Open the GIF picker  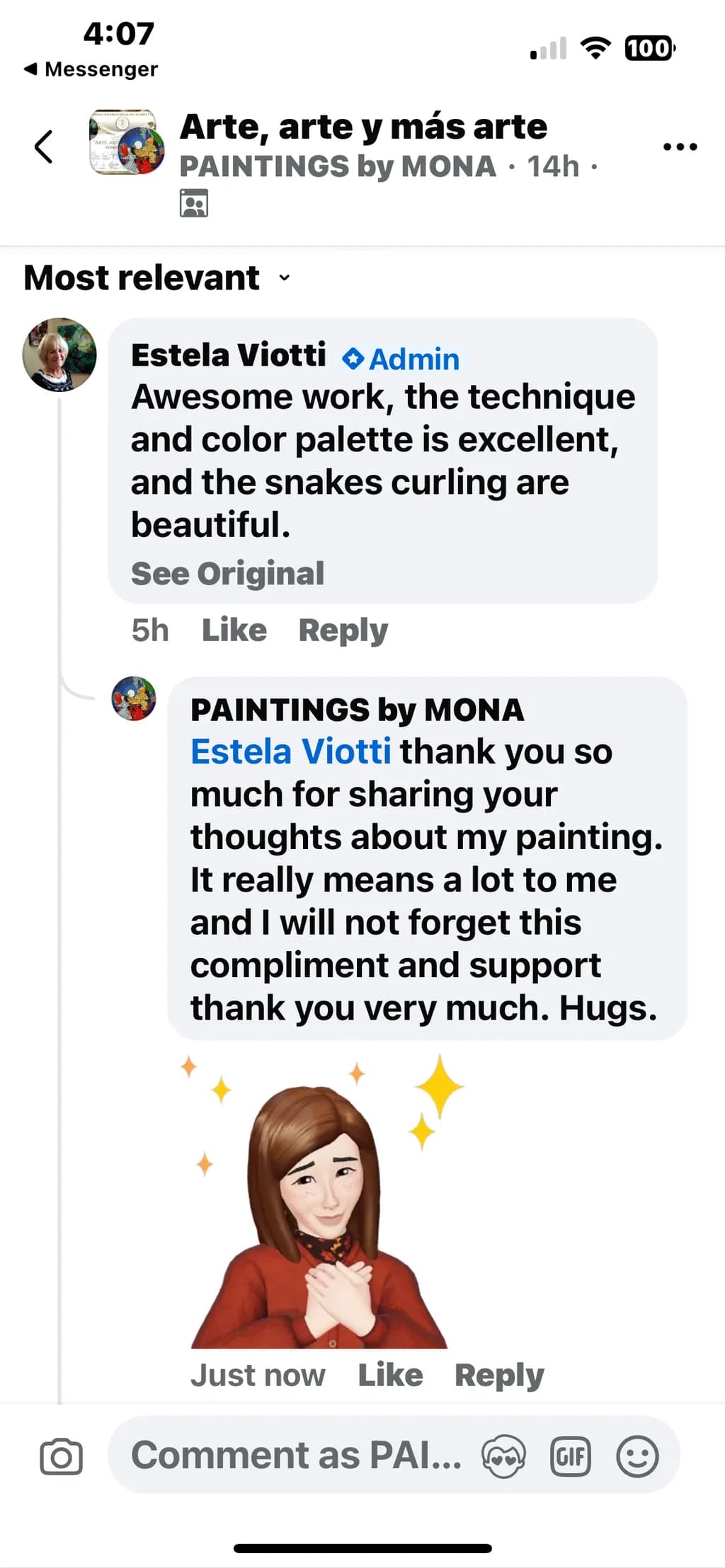pos(571,1457)
